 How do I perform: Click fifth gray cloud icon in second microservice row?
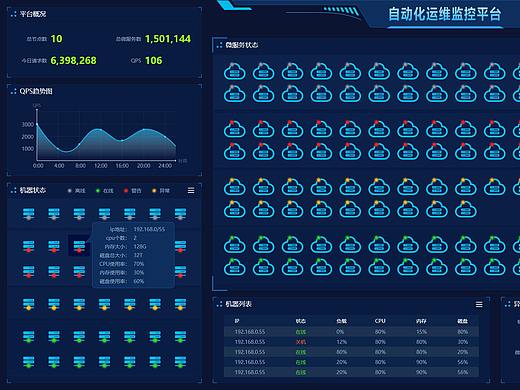coord(350,93)
